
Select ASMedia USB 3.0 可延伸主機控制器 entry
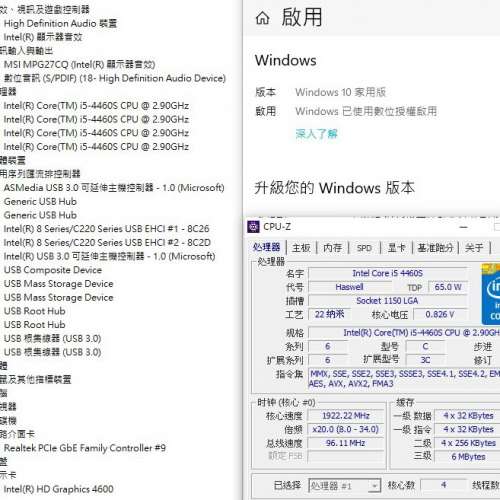[x=114, y=188]
